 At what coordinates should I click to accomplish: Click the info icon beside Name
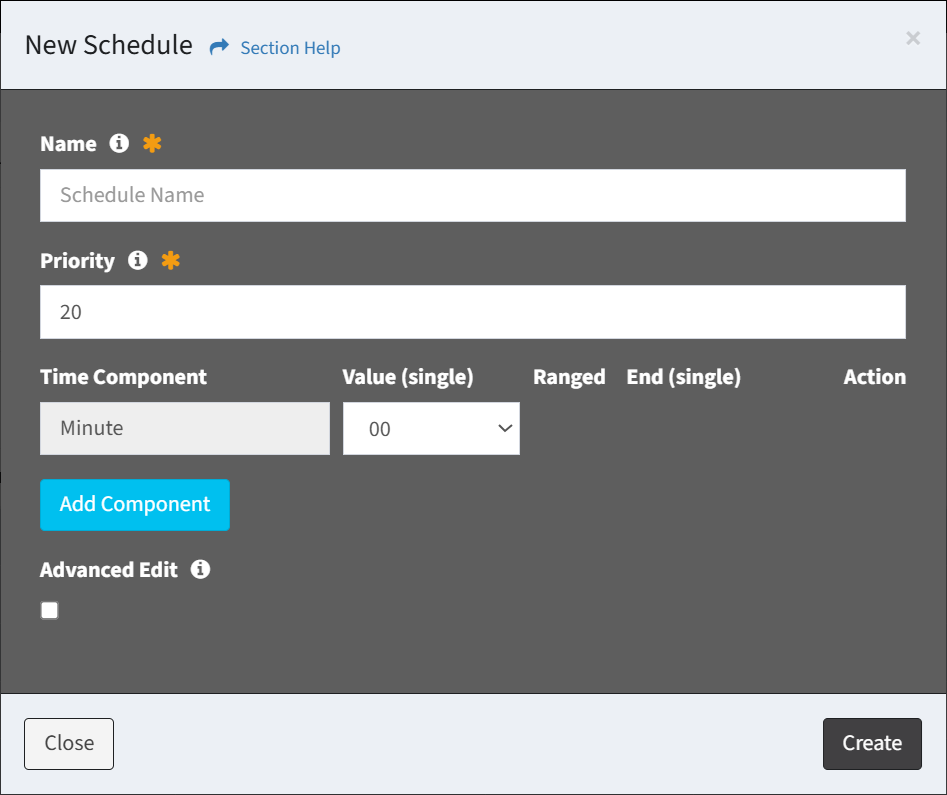coord(119,143)
